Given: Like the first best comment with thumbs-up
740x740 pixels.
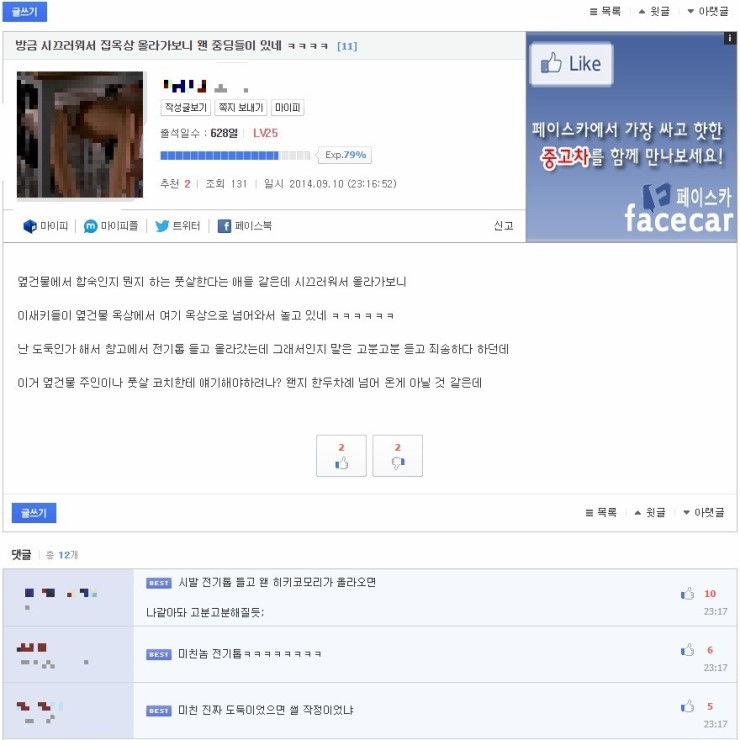Looking at the screenshot, I should (687, 594).
